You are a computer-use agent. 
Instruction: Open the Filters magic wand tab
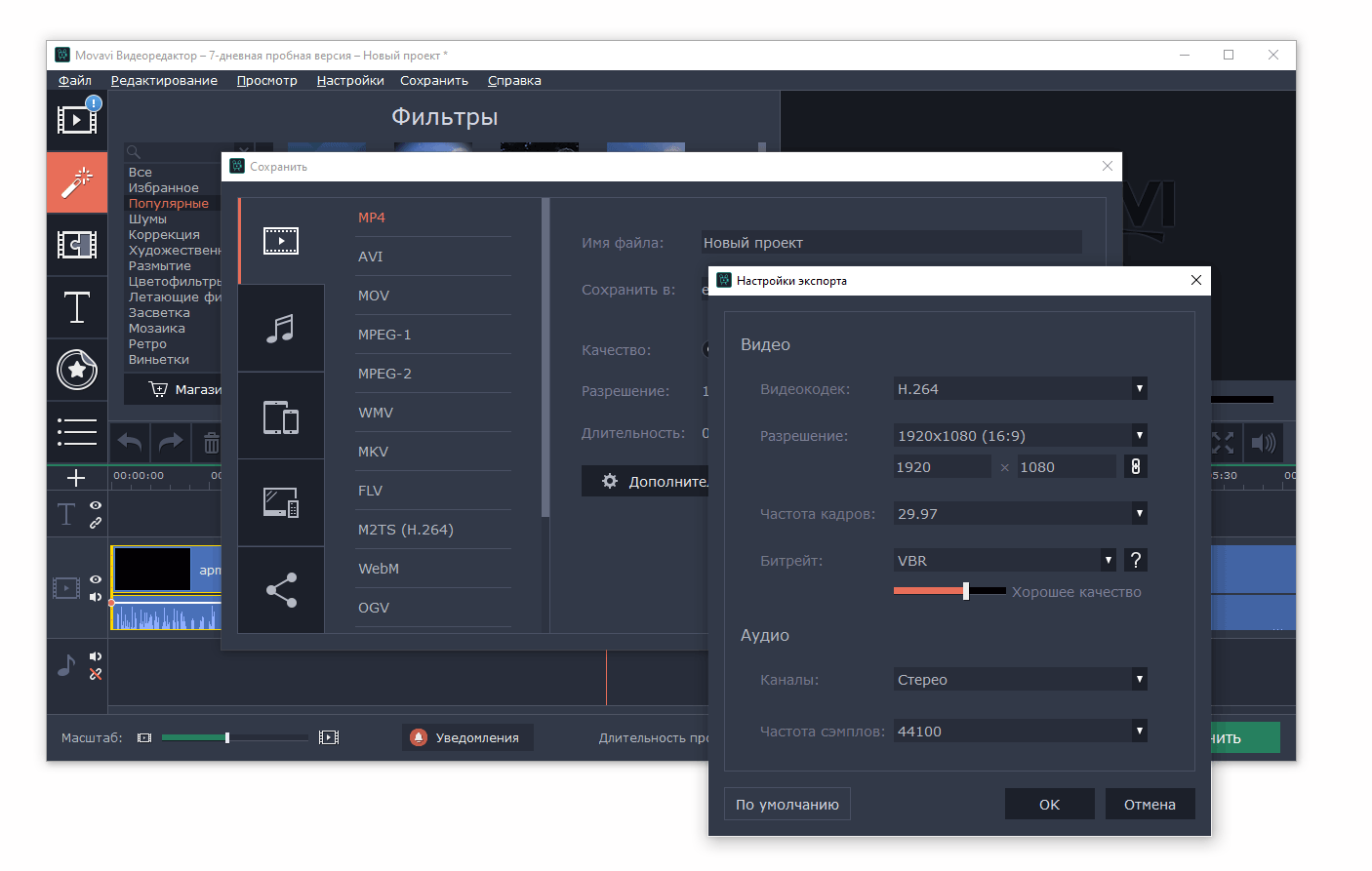click(x=76, y=181)
